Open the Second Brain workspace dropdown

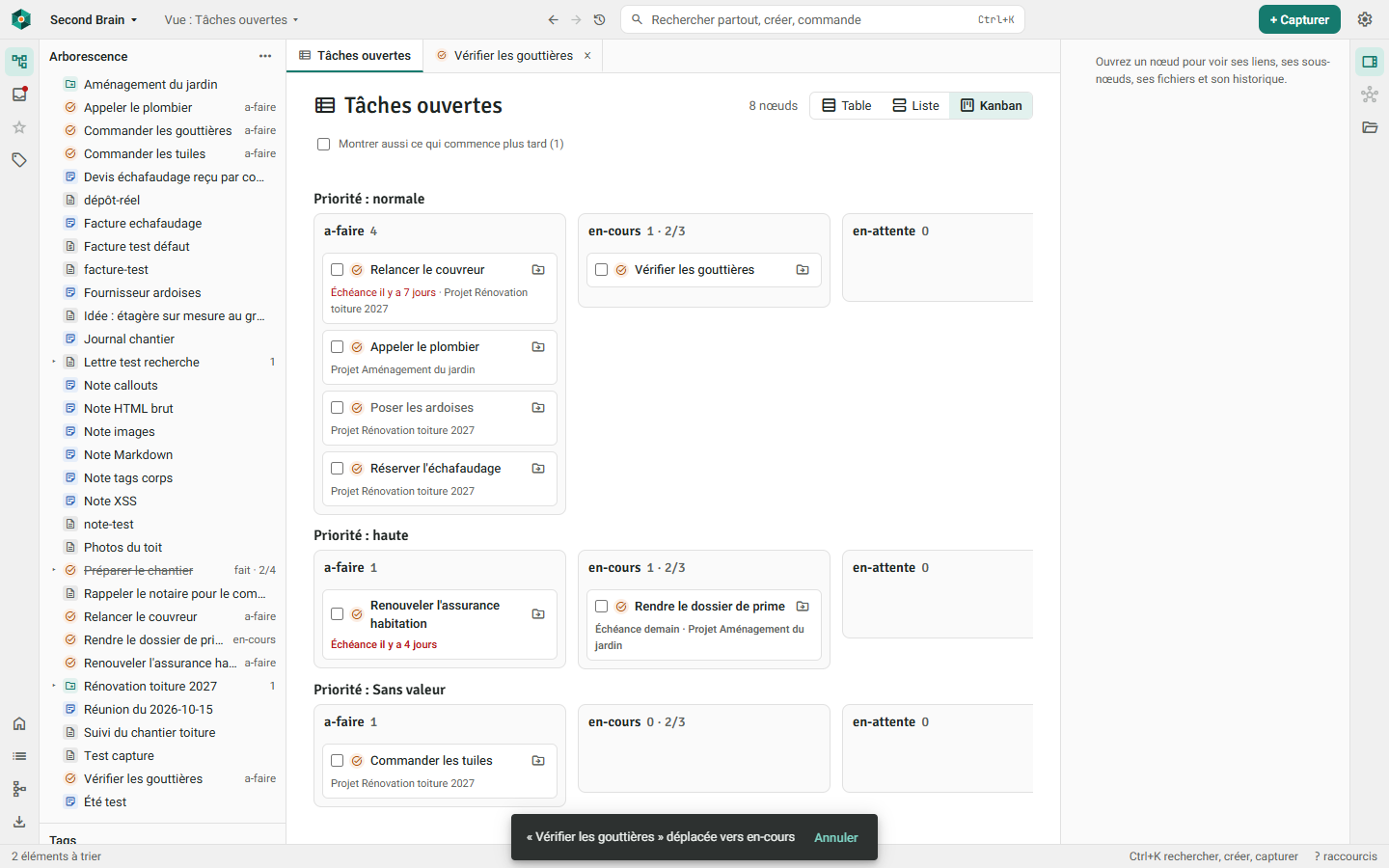[94, 19]
